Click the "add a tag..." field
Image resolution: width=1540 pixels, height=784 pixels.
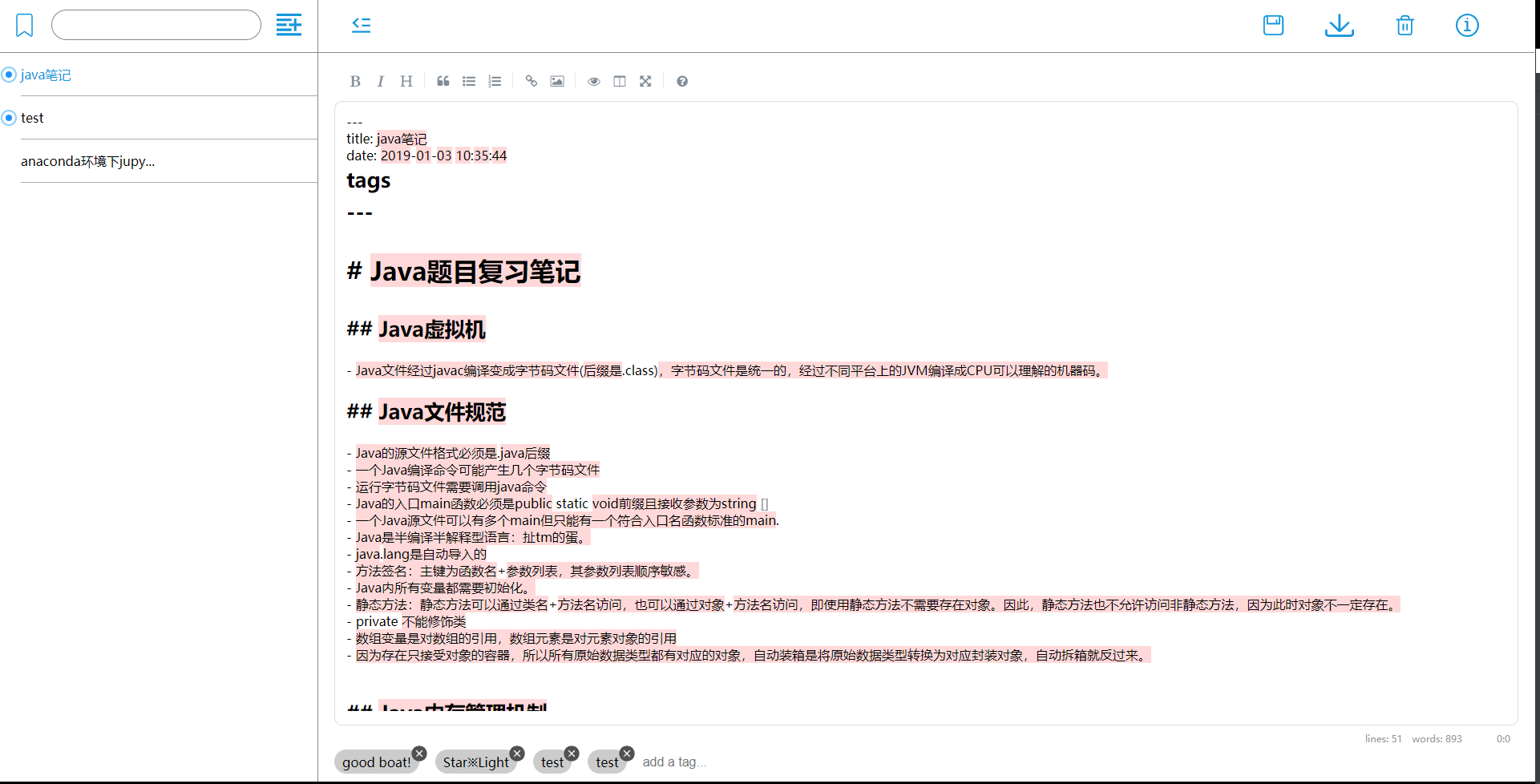[x=674, y=762]
